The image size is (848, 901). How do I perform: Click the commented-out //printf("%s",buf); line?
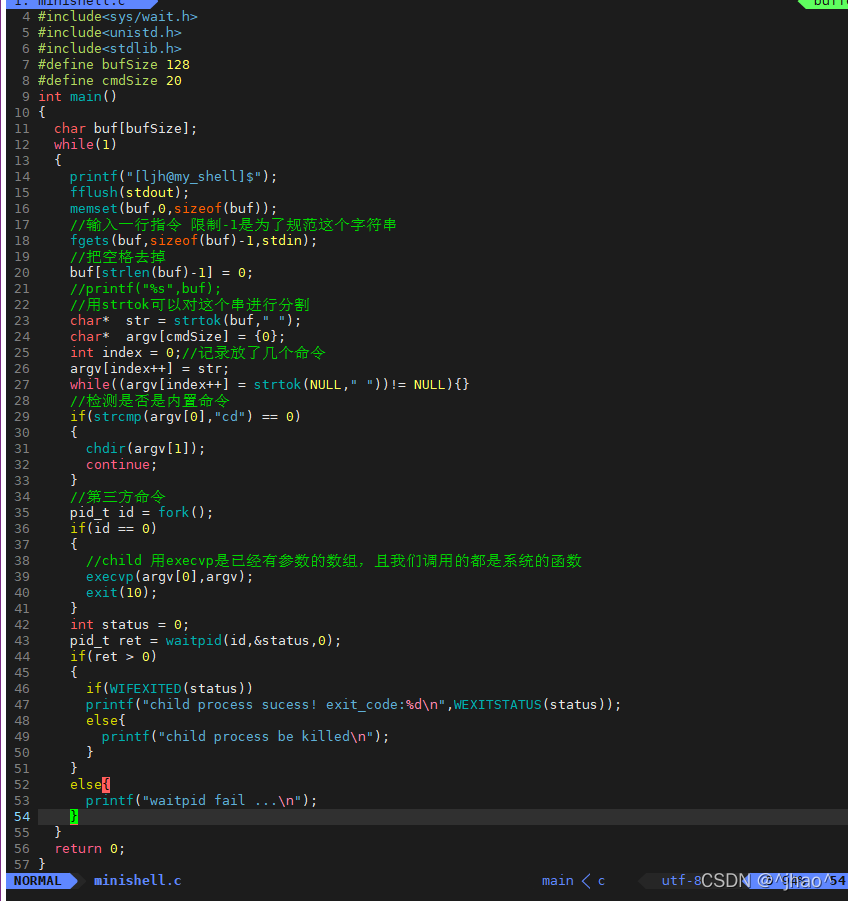[x=145, y=288]
